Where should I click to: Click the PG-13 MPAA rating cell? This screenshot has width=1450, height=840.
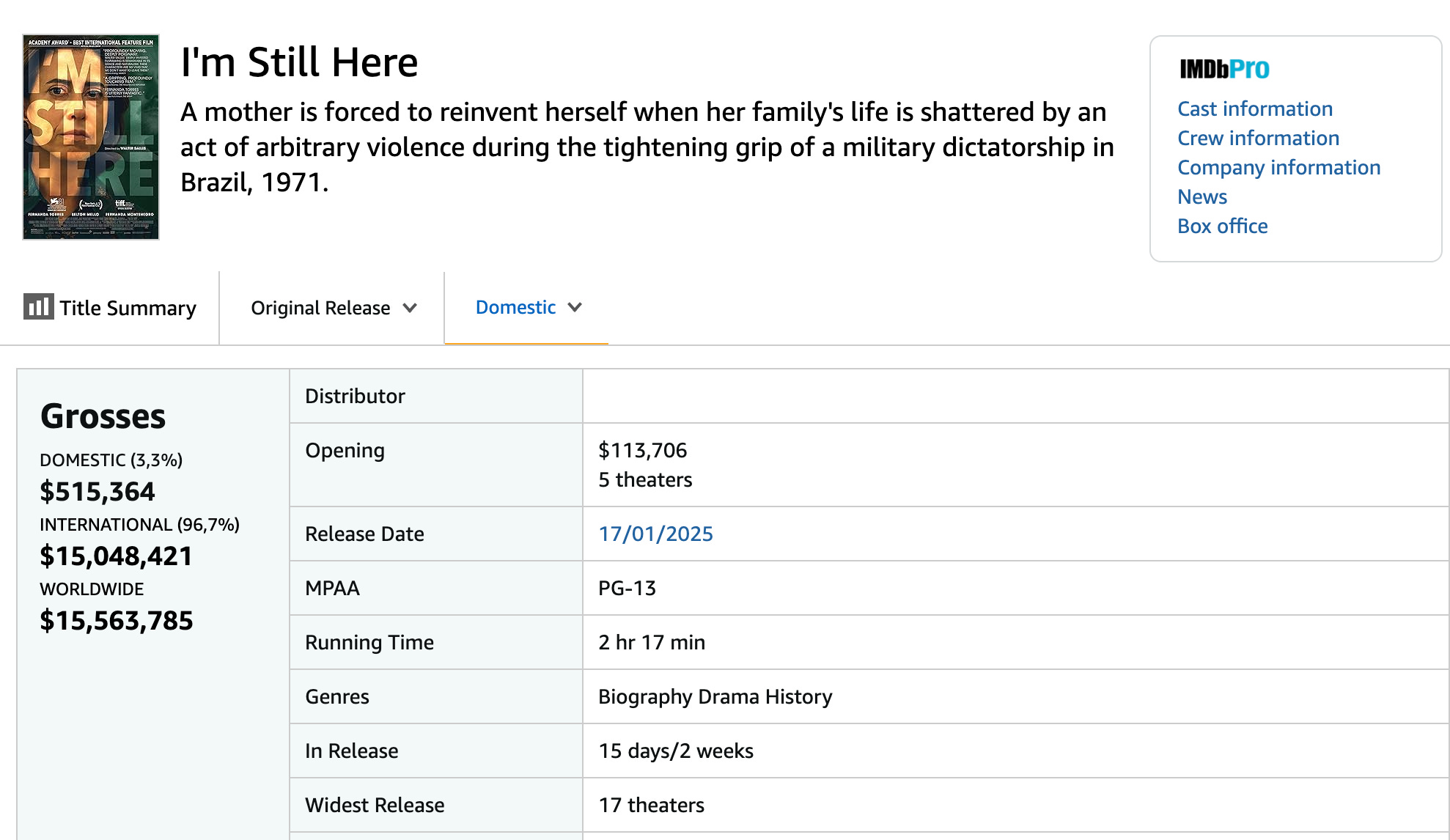click(x=1015, y=588)
